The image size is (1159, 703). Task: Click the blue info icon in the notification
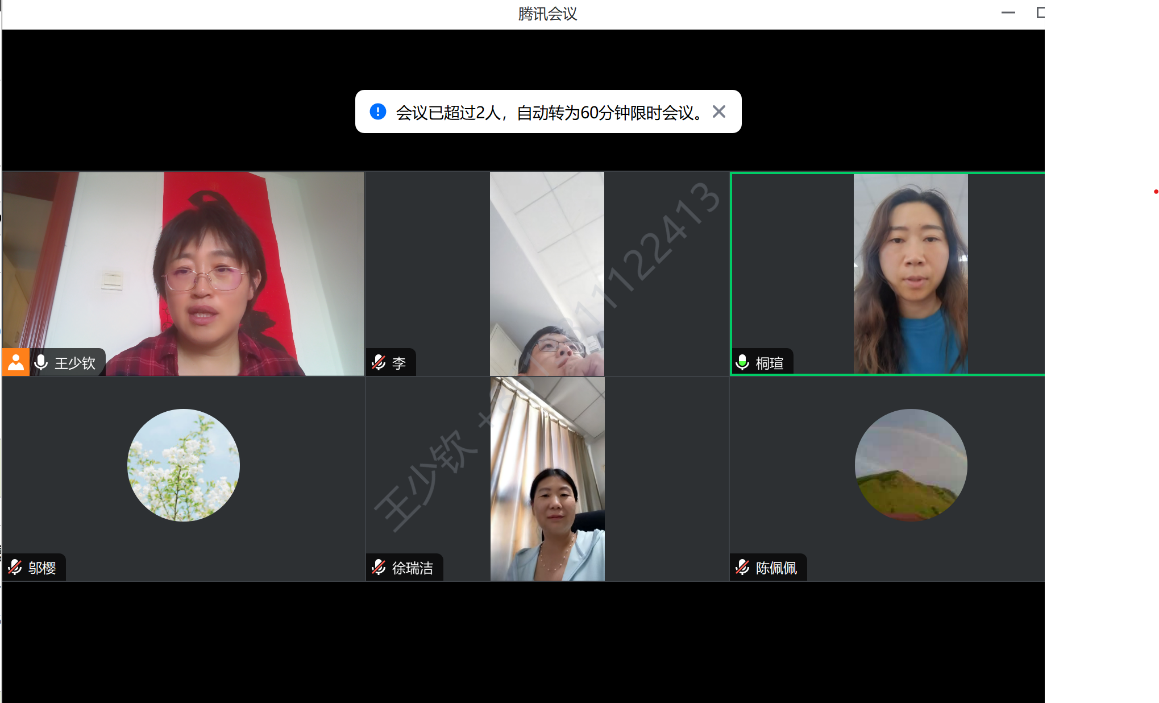point(378,112)
